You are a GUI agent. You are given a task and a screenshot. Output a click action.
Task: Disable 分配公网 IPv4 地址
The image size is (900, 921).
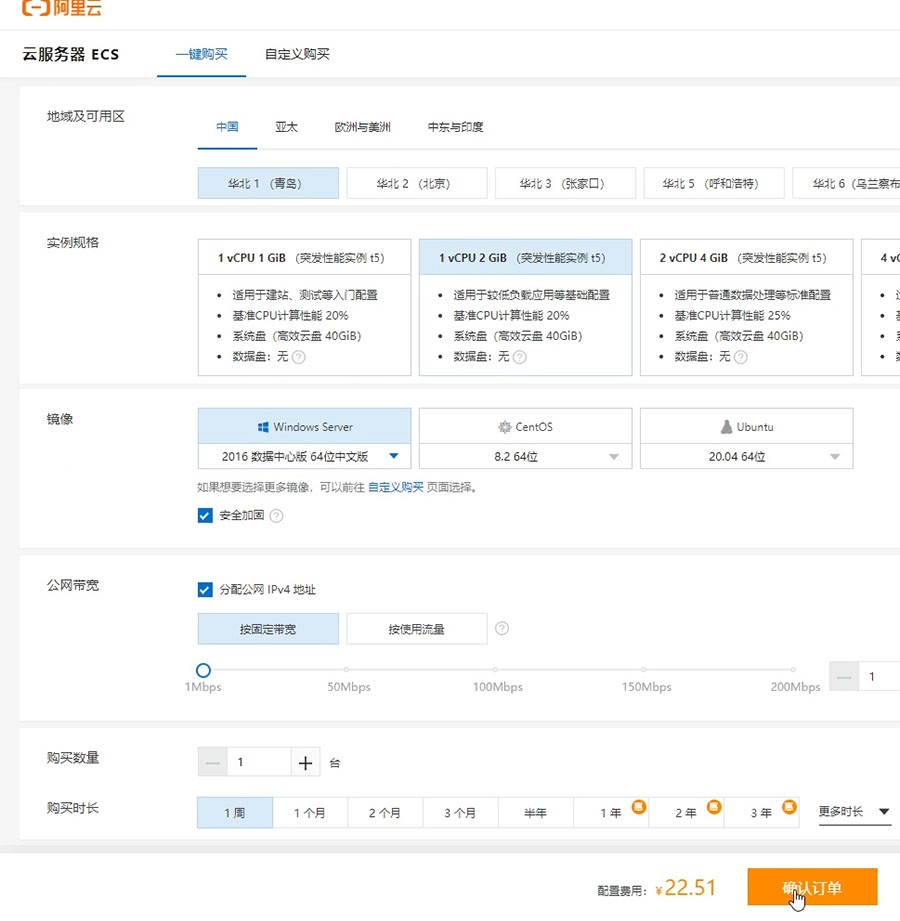[204, 590]
